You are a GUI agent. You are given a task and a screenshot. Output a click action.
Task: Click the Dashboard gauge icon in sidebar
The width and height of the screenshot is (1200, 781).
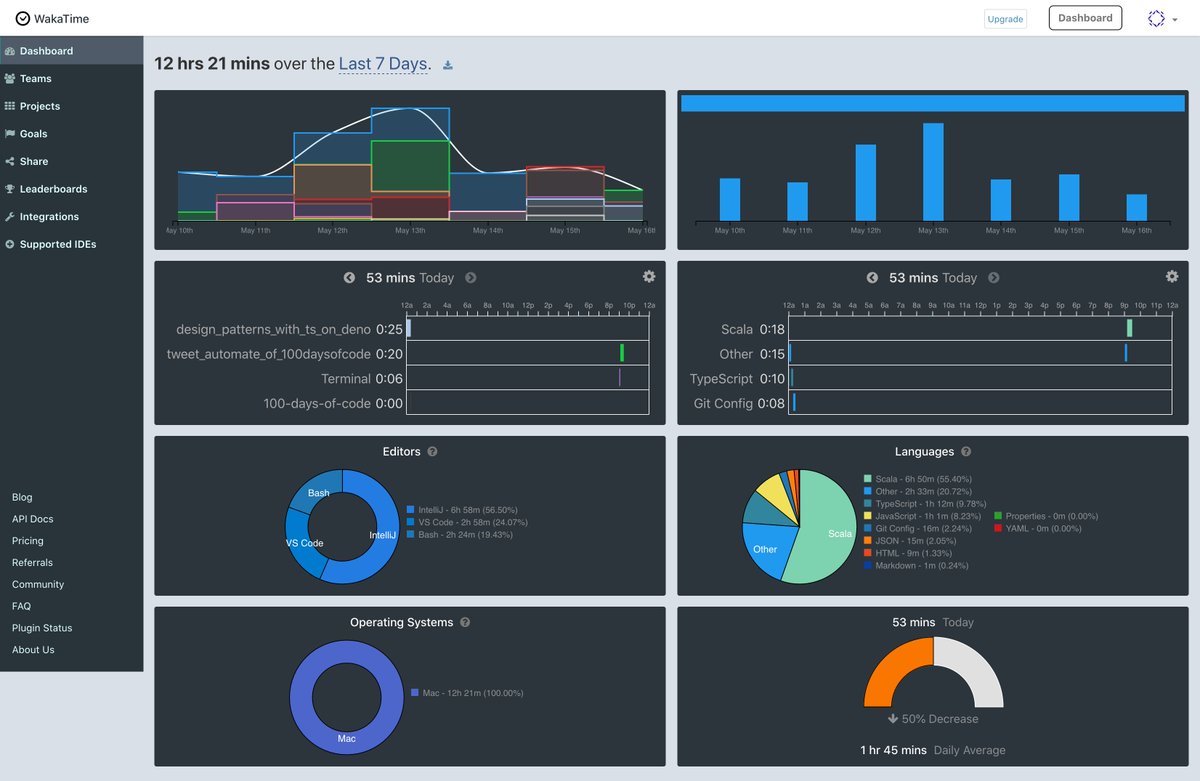pos(10,51)
